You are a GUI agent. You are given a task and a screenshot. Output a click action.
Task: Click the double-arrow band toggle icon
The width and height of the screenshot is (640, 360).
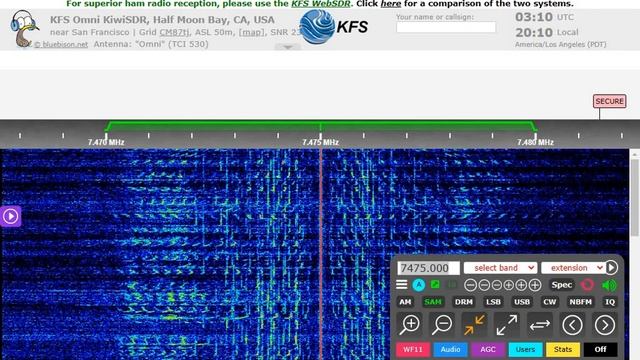540,325
